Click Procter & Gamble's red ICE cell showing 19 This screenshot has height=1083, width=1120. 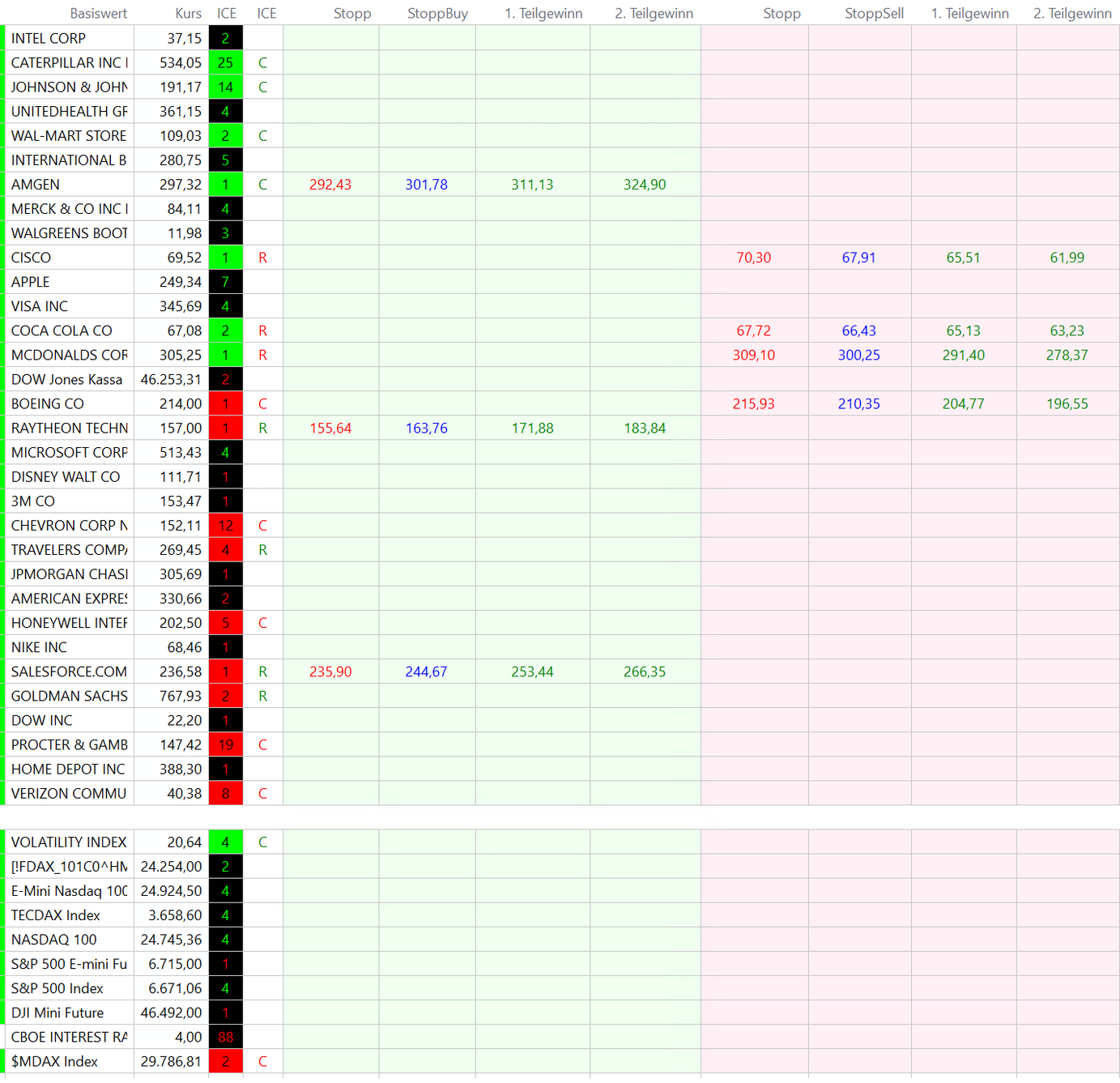click(x=225, y=745)
